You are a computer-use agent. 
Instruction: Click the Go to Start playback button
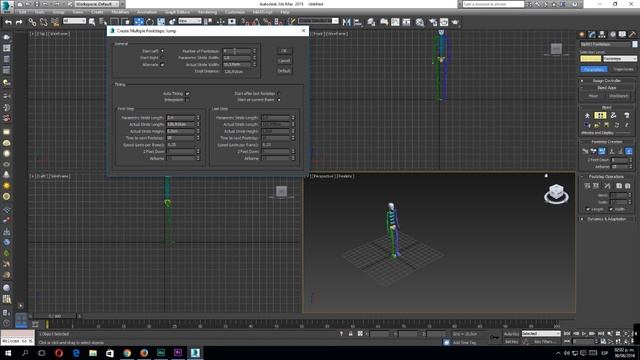(567, 333)
